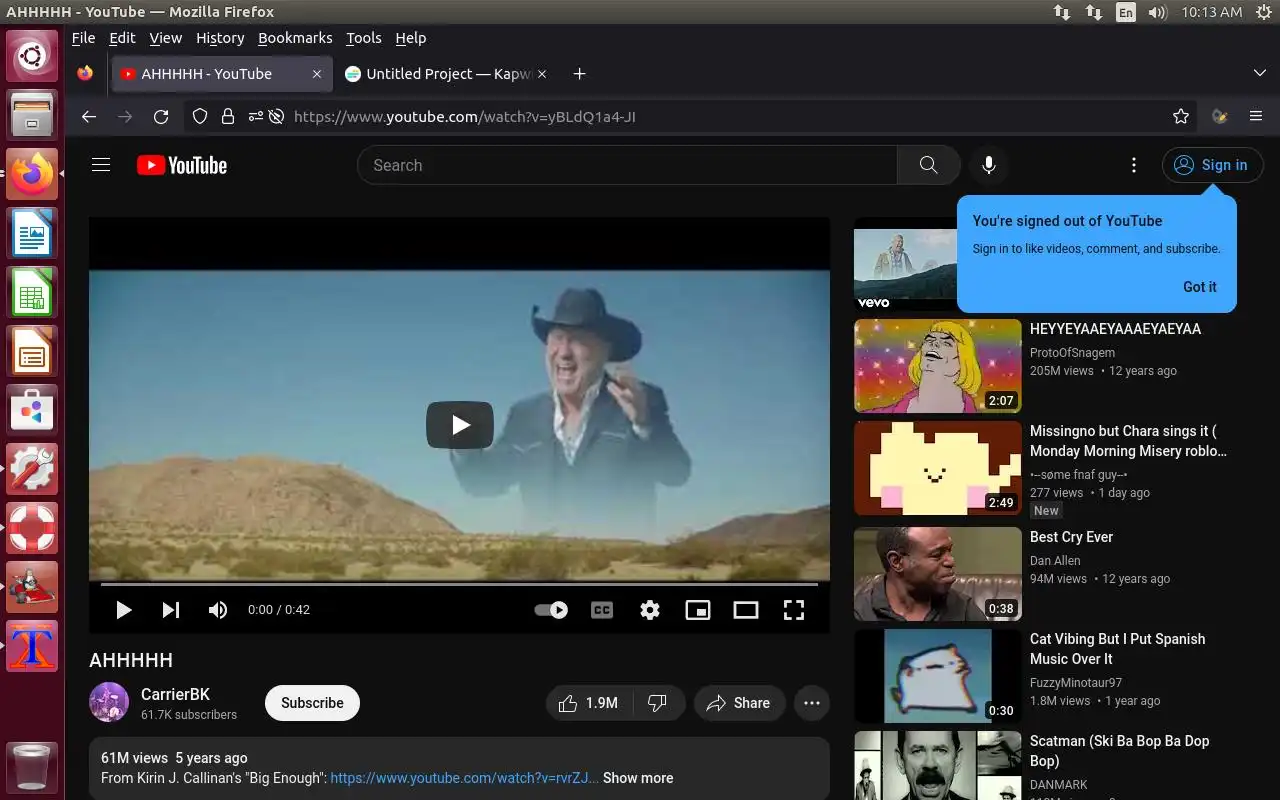Image resolution: width=1280 pixels, height=800 pixels.
Task: Open the Big Enough video link in description
Action: click(x=465, y=778)
